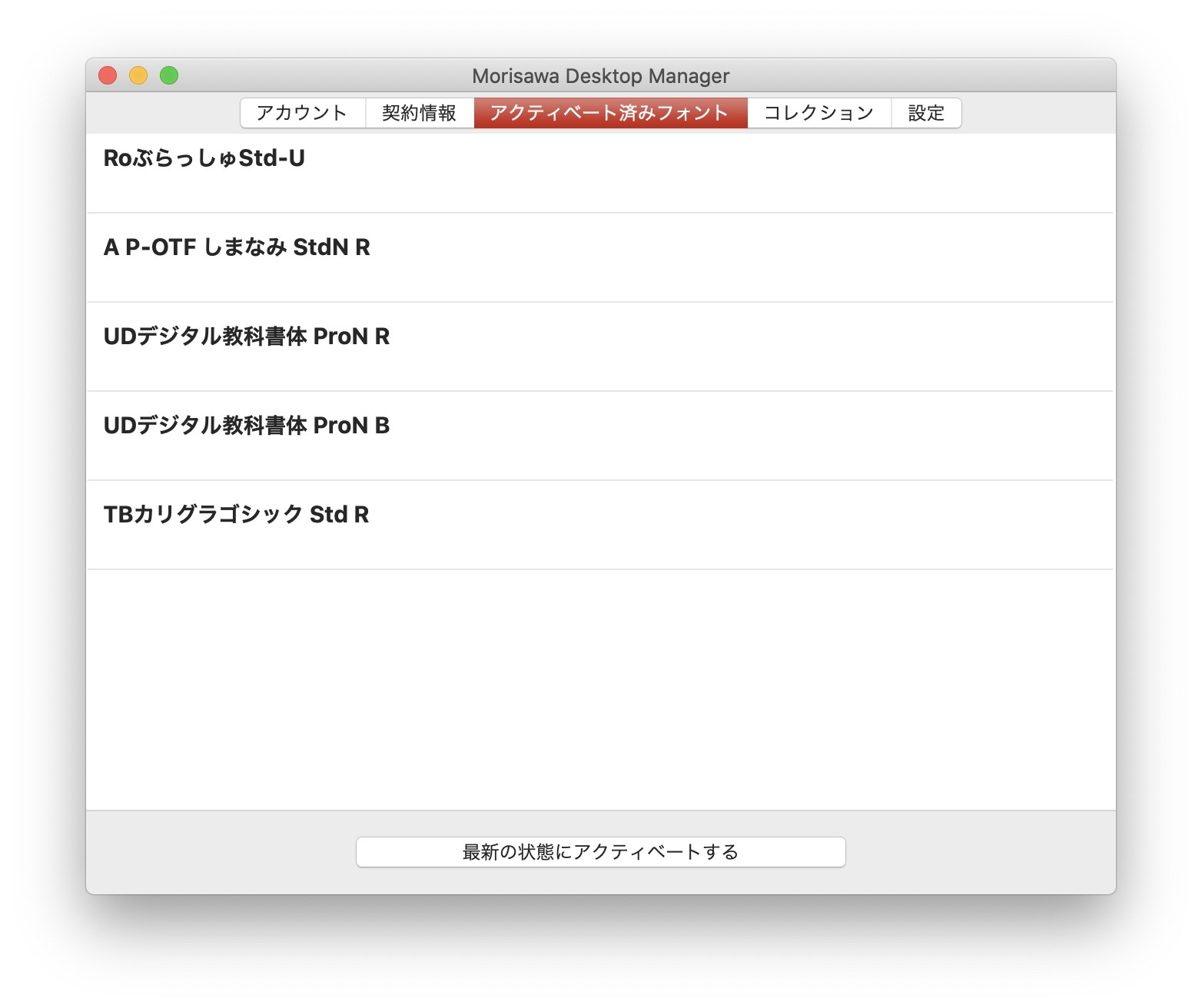Click the Morisawa Desktop Manager title text
This screenshot has height=1008, width=1202.
tap(601, 75)
